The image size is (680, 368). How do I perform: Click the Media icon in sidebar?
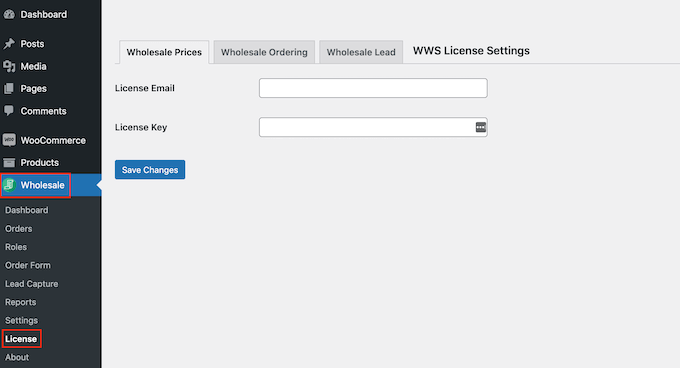(9, 66)
